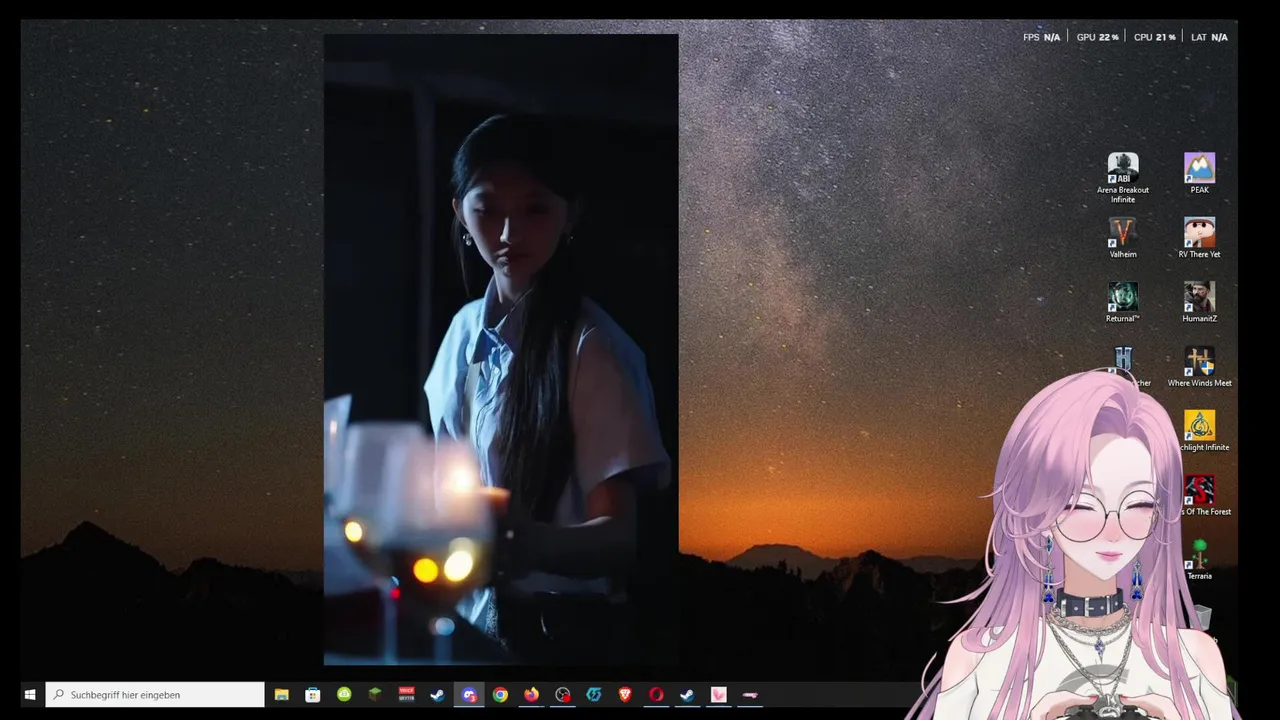
Task: Open the green round taskbar icon
Action: click(x=344, y=694)
